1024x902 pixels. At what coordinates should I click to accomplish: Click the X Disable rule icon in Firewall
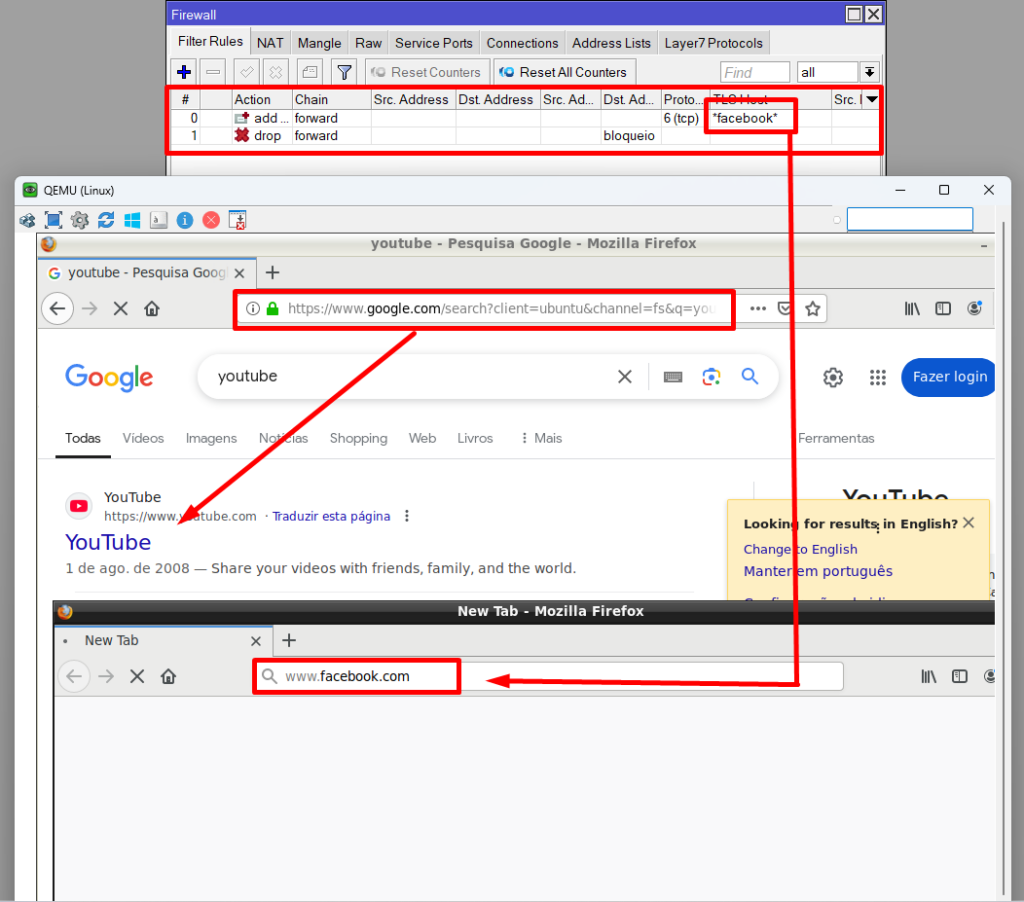[x=276, y=72]
